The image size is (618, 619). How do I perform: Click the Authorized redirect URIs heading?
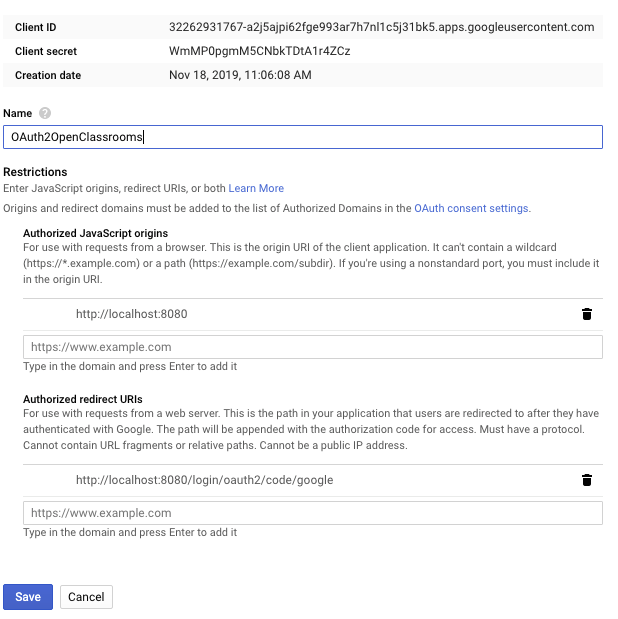(83, 399)
